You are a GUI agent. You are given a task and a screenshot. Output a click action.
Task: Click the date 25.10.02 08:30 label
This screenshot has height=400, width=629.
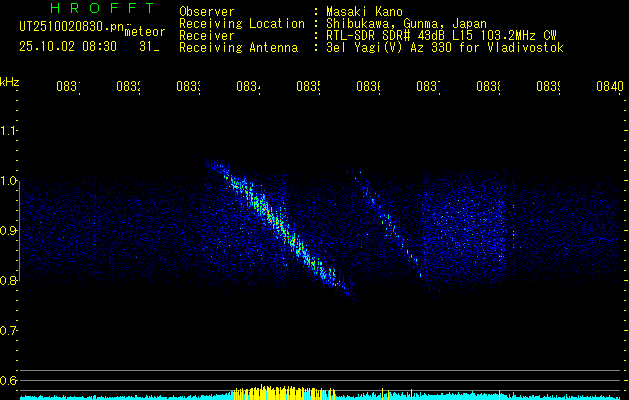tap(68, 47)
